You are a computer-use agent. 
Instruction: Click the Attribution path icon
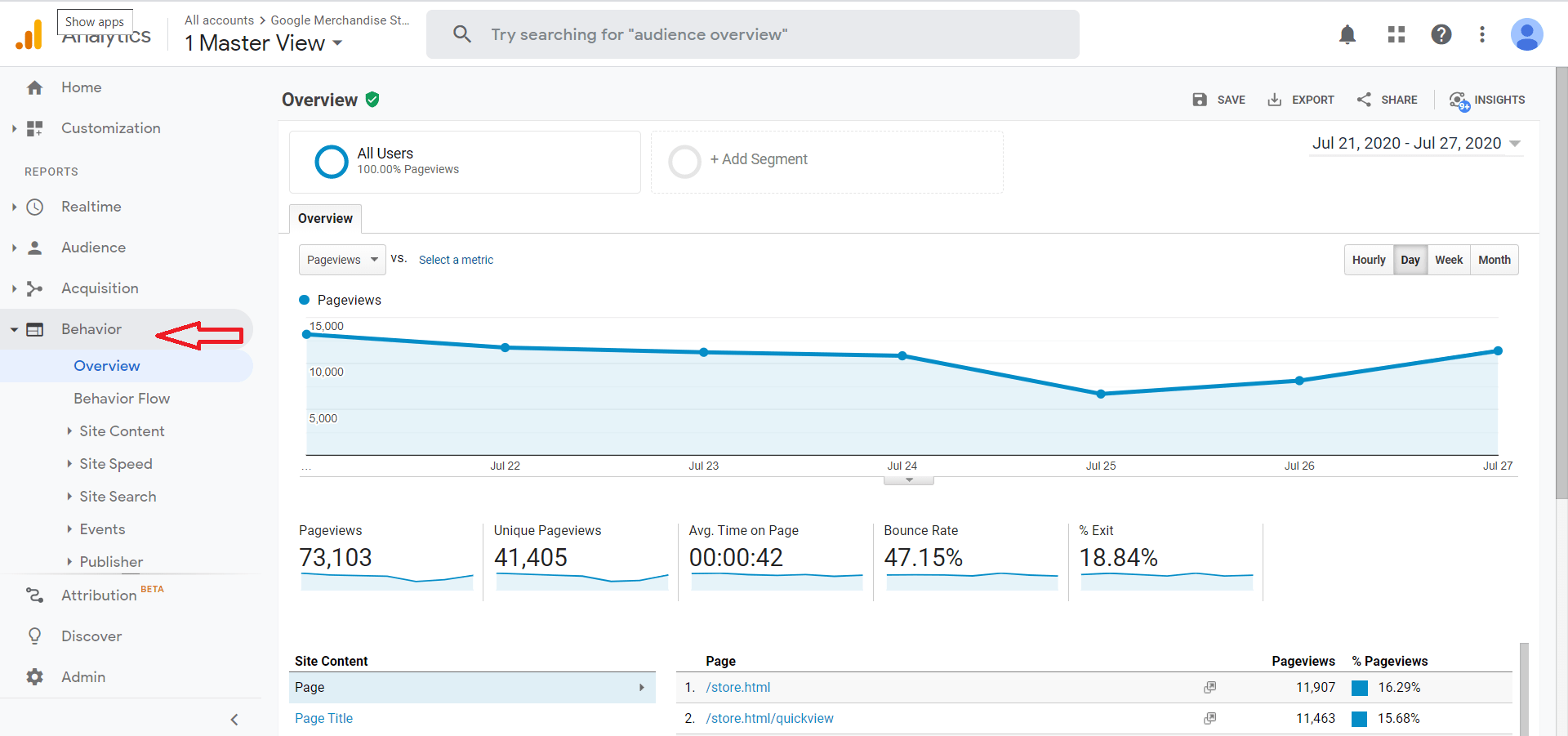pyautogui.click(x=34, y=595)
